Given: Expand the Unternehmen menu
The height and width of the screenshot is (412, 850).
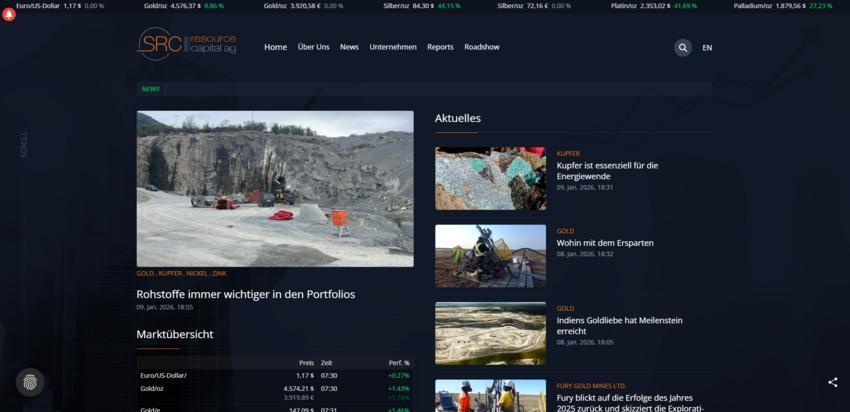Looking at the screenshot, I should coord(393,47).
